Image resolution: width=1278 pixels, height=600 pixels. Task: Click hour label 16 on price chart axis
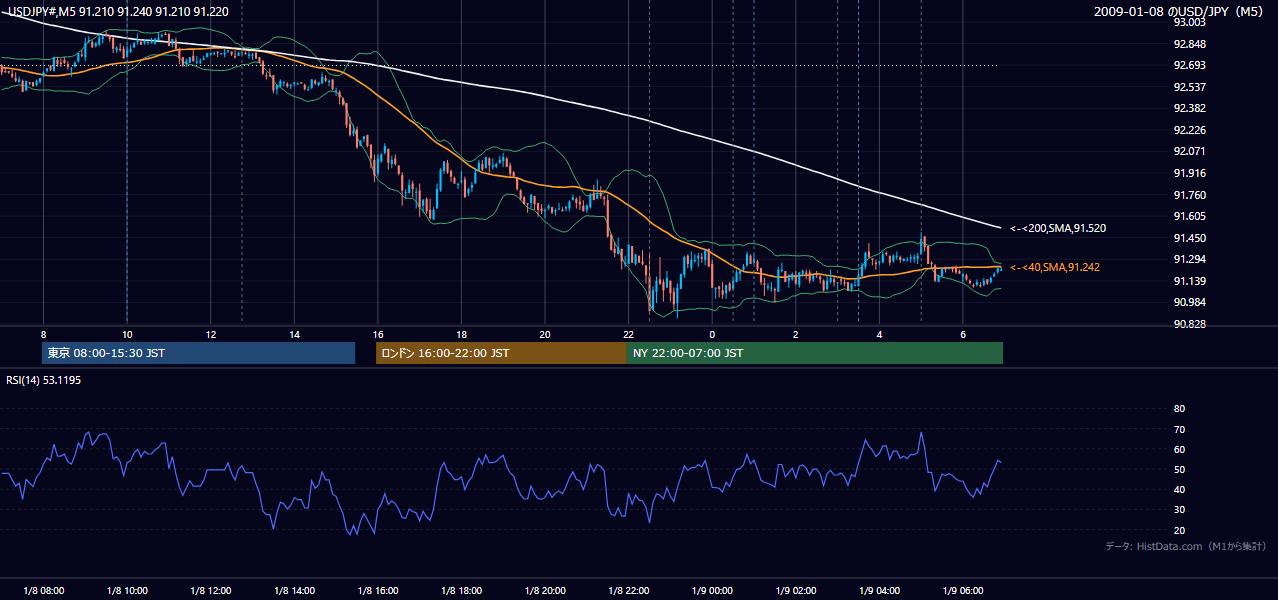coord(378,334)
